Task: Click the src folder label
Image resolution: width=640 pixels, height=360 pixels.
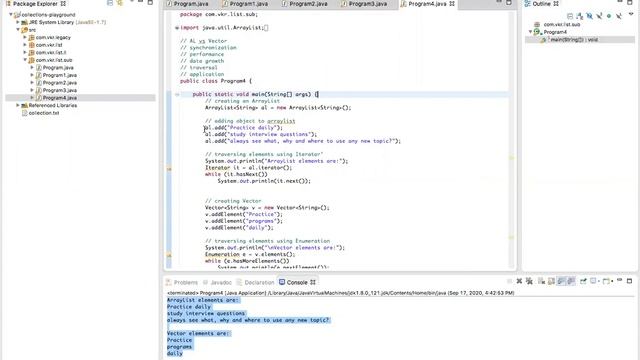Action: point(32,30)
